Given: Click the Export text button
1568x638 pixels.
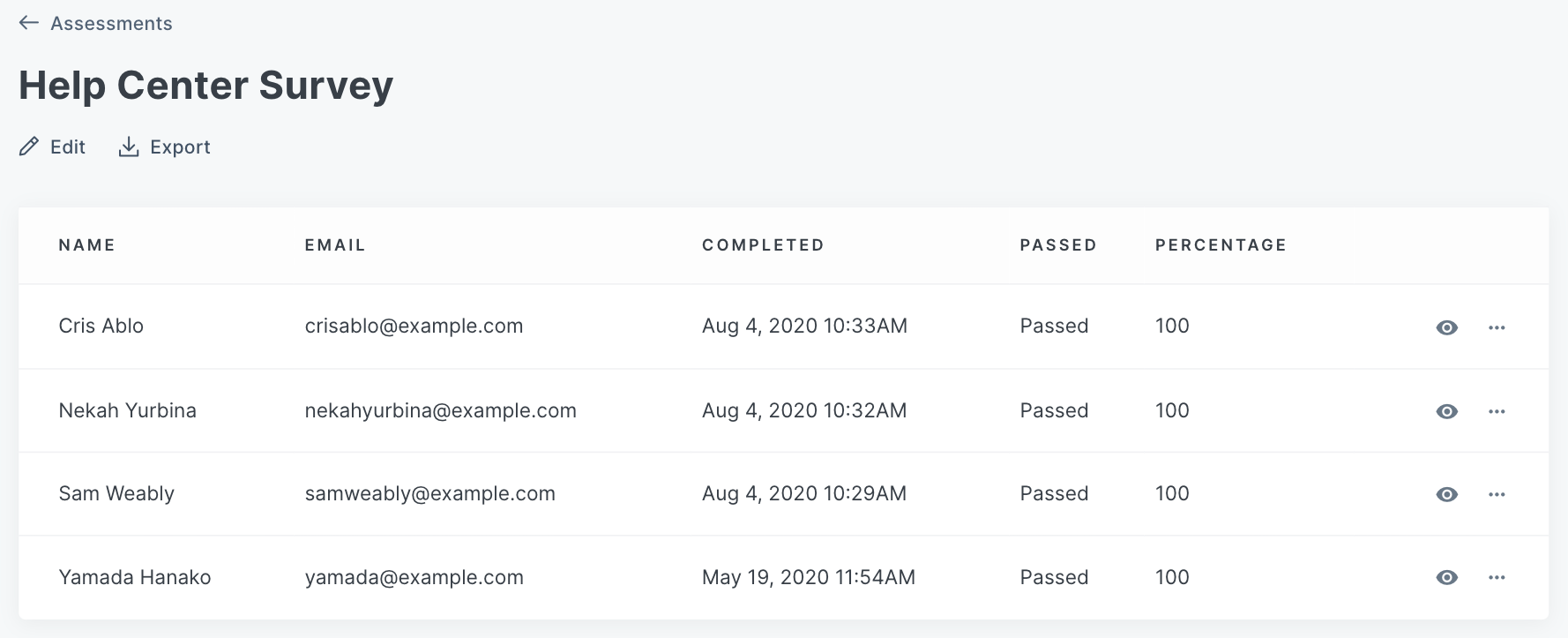Looking at the screenshot, I should [x=180, y=147].
